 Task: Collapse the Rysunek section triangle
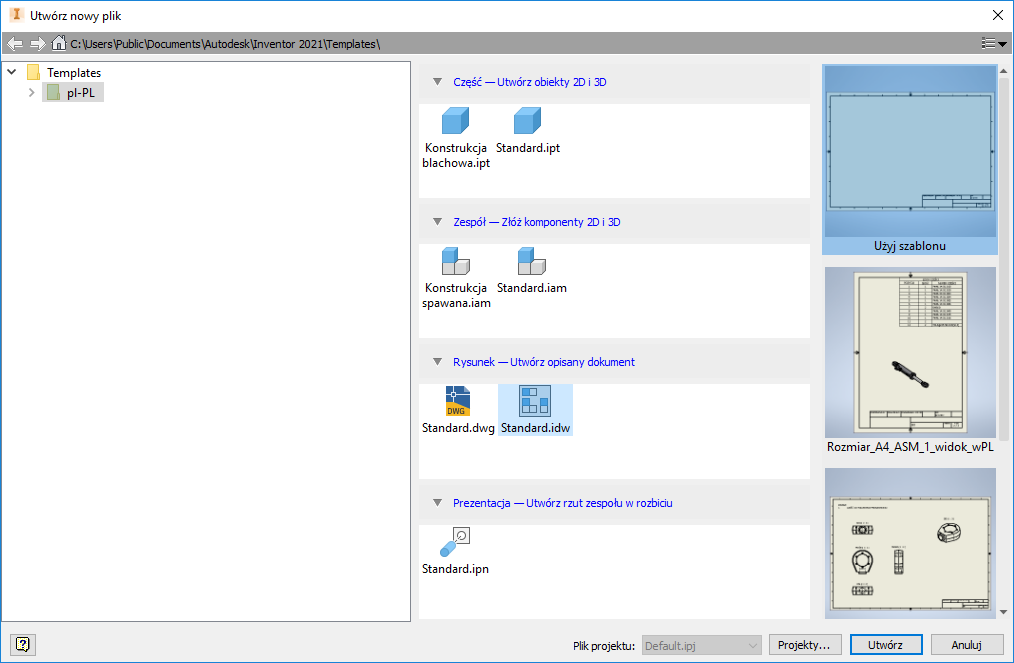point(437,362)
